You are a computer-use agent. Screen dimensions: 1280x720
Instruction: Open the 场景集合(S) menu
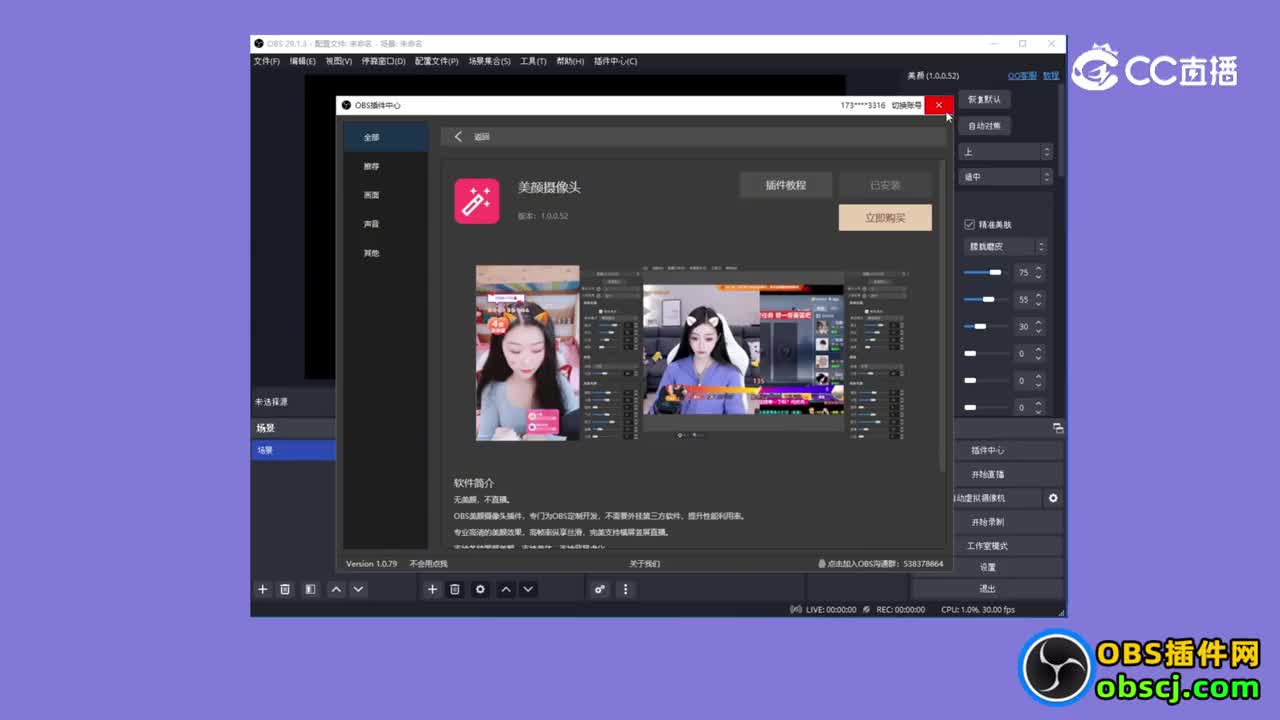tap(490, 61)
